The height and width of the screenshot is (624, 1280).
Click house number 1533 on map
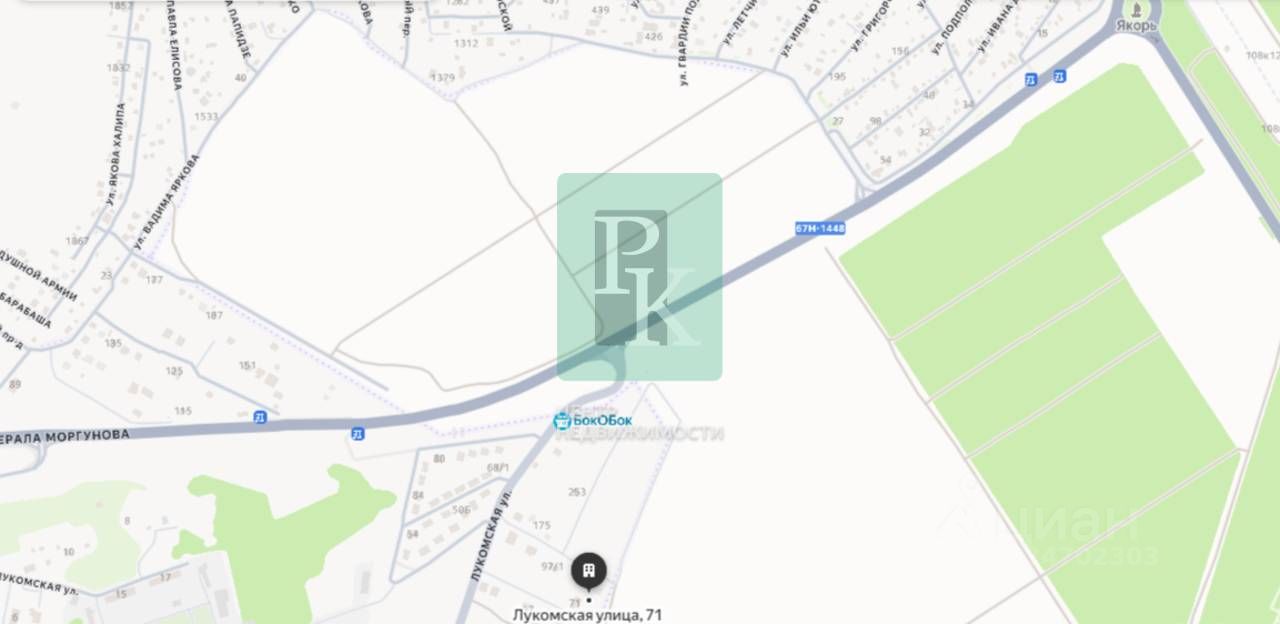(x=206, y=116)
